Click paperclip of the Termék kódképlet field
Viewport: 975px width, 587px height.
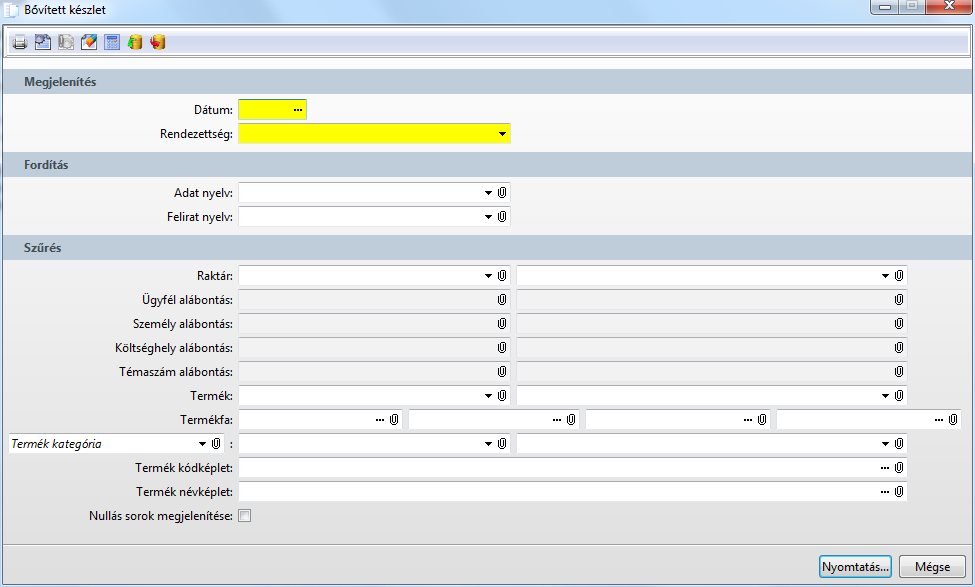pyautogui.click(x=899, y=468)
